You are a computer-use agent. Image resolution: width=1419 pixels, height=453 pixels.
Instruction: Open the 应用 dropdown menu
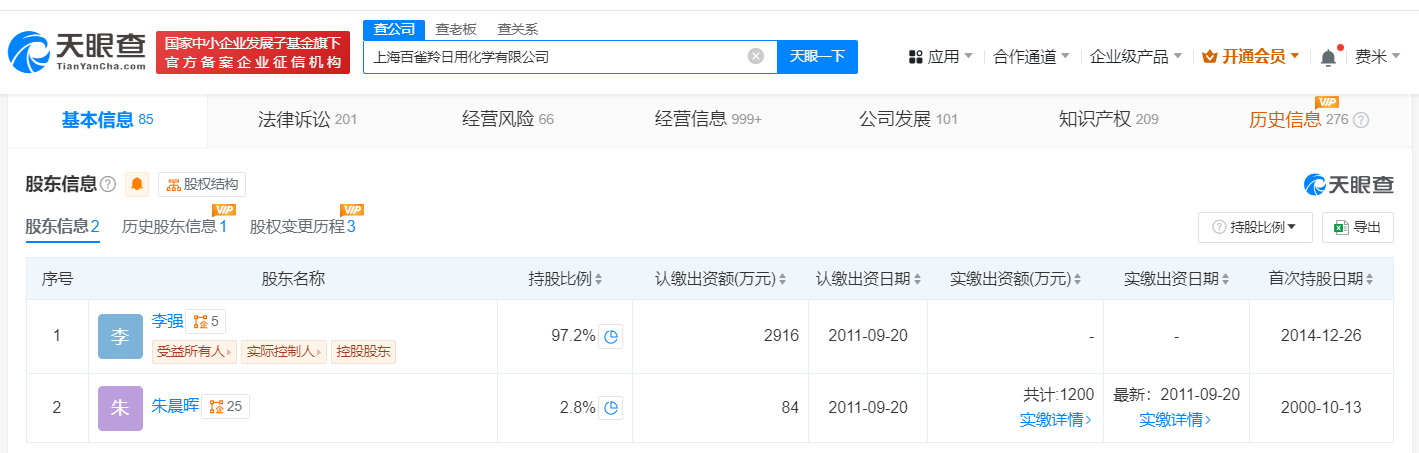940,57
